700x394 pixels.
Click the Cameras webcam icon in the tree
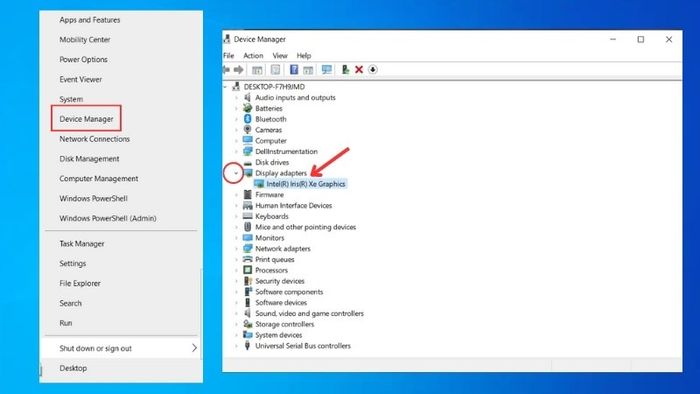pyautogui.click(x=248, y=129)
